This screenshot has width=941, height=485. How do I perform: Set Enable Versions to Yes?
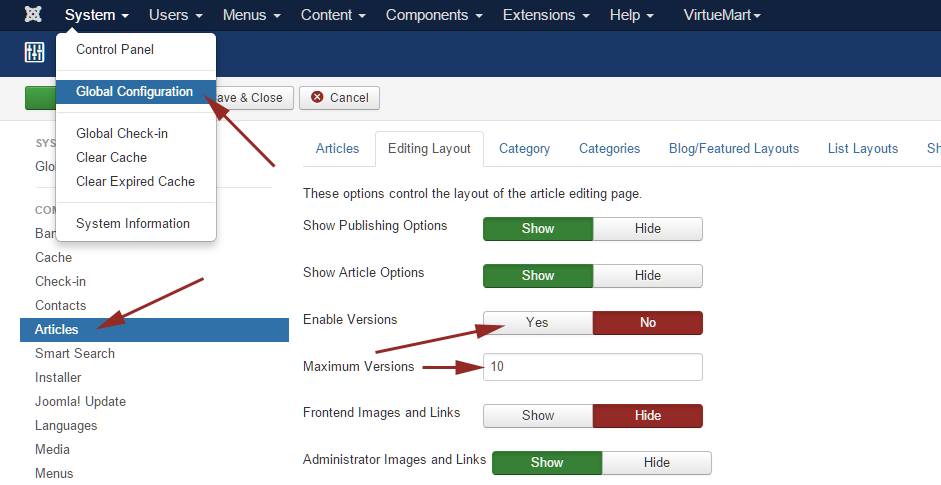[538, 322]
